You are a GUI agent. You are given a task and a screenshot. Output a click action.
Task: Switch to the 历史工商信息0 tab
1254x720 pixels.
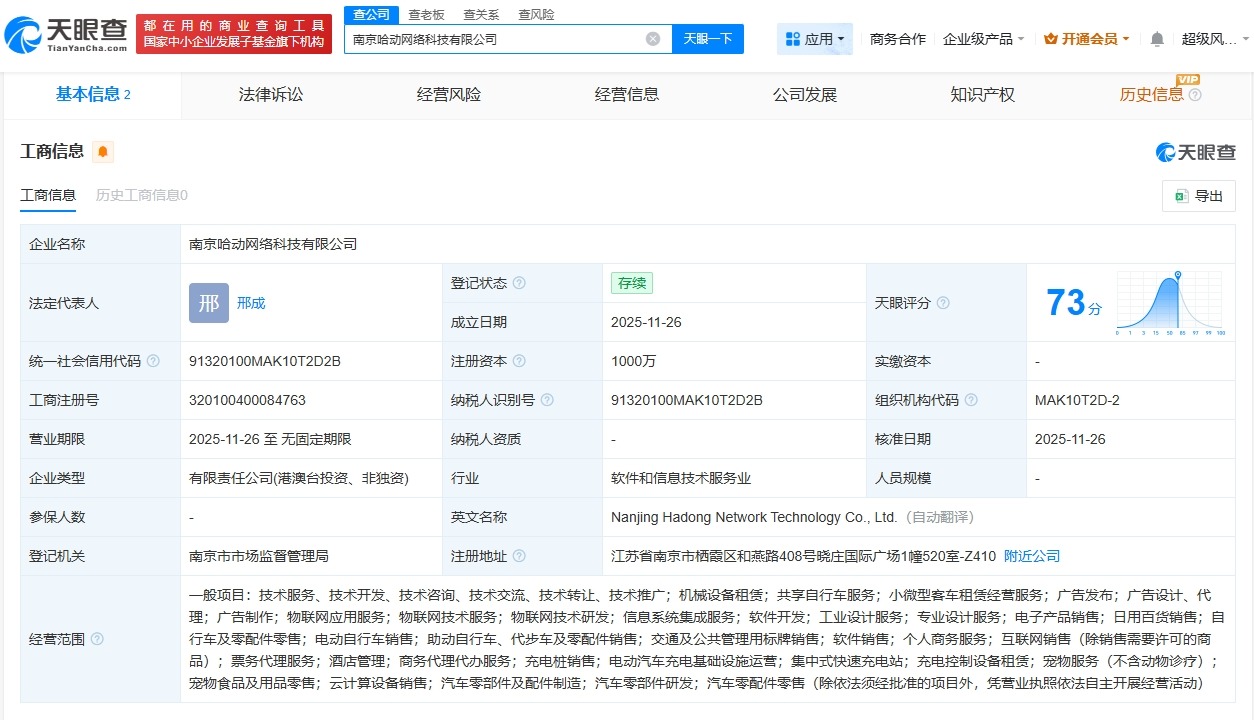141,196
